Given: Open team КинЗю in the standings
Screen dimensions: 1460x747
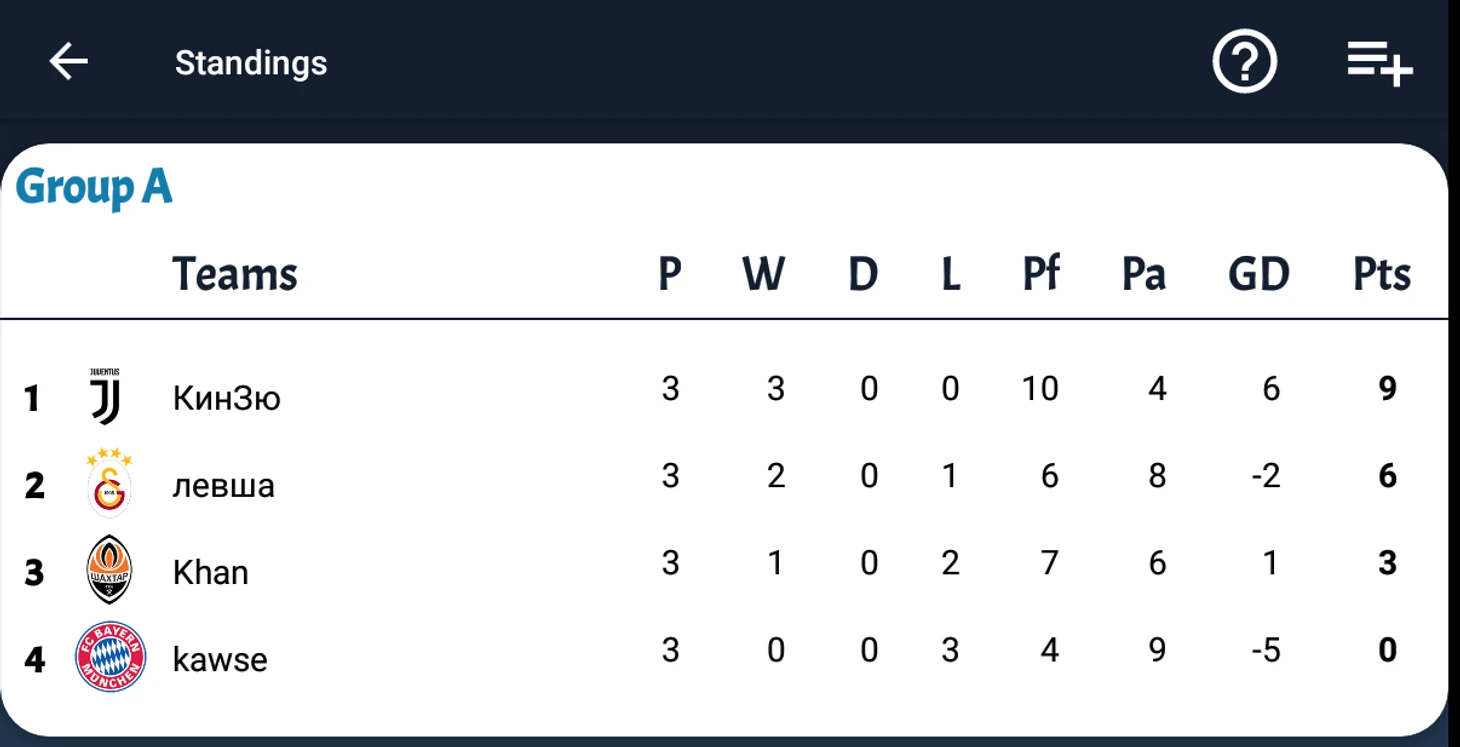Looking at the screenshot, I should [226, 398].
